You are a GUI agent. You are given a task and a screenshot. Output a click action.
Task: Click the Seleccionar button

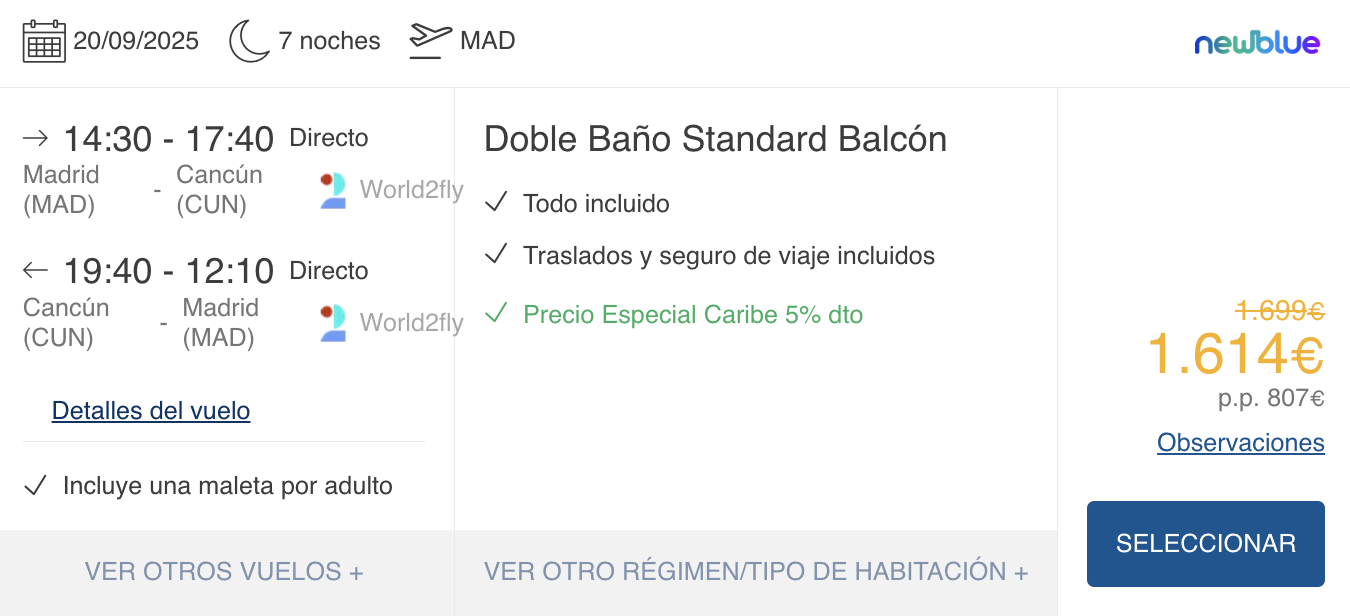[x=1206, y=544]
